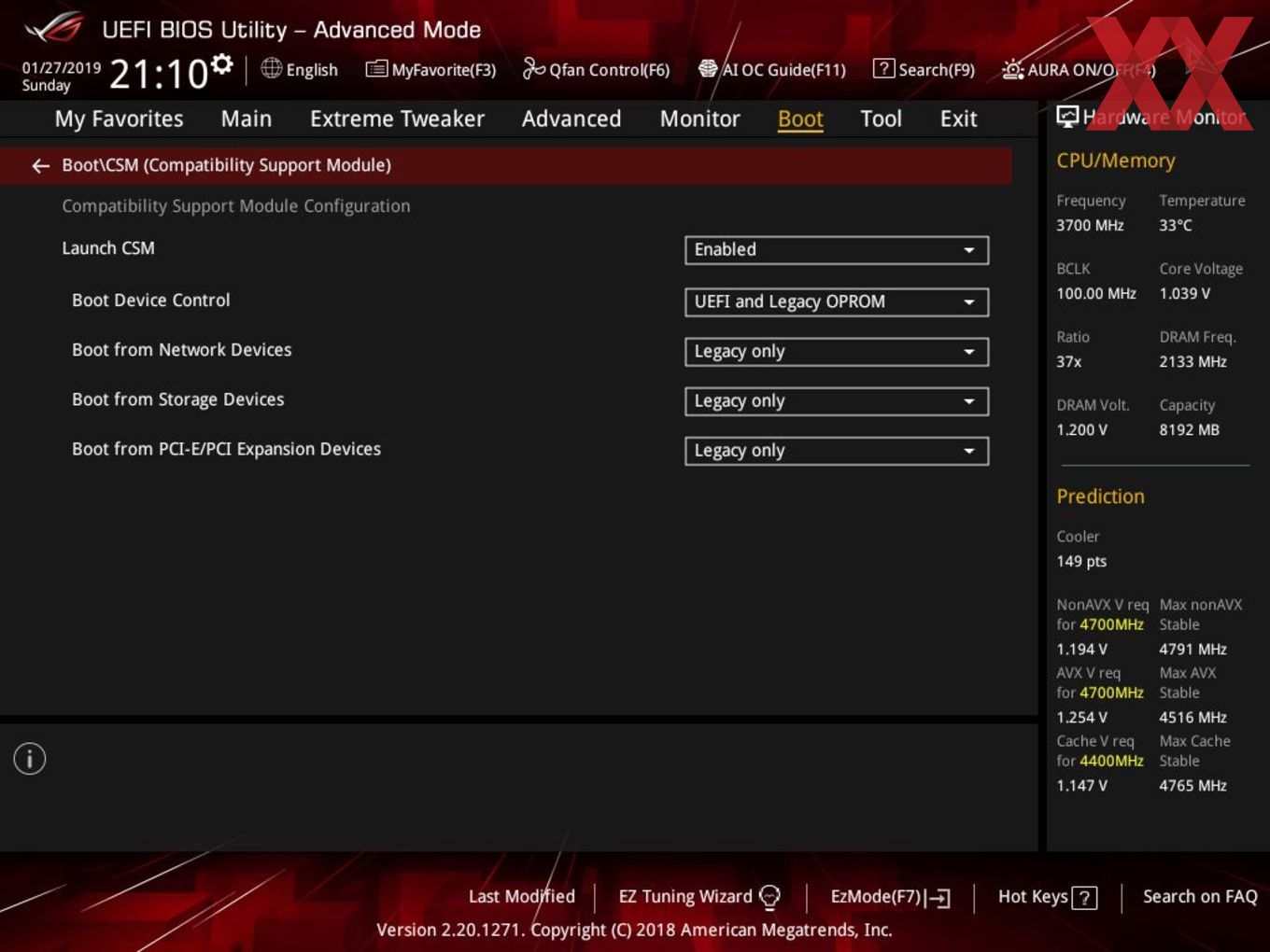The height and width of the screenshot is (952, 1270).
Task: Open Boot from PCI-E/PCI Expansion dropdown
Action: (837, 451)
